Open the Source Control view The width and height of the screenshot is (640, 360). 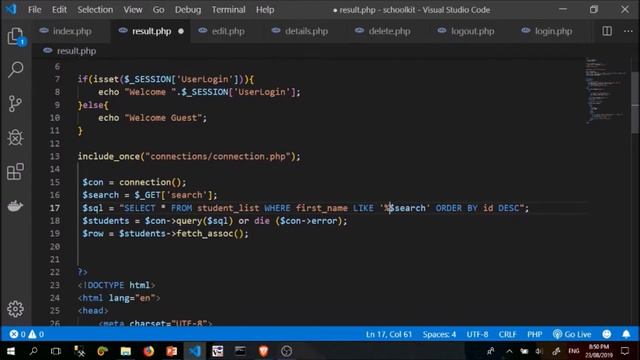click(x=16, y=104)
